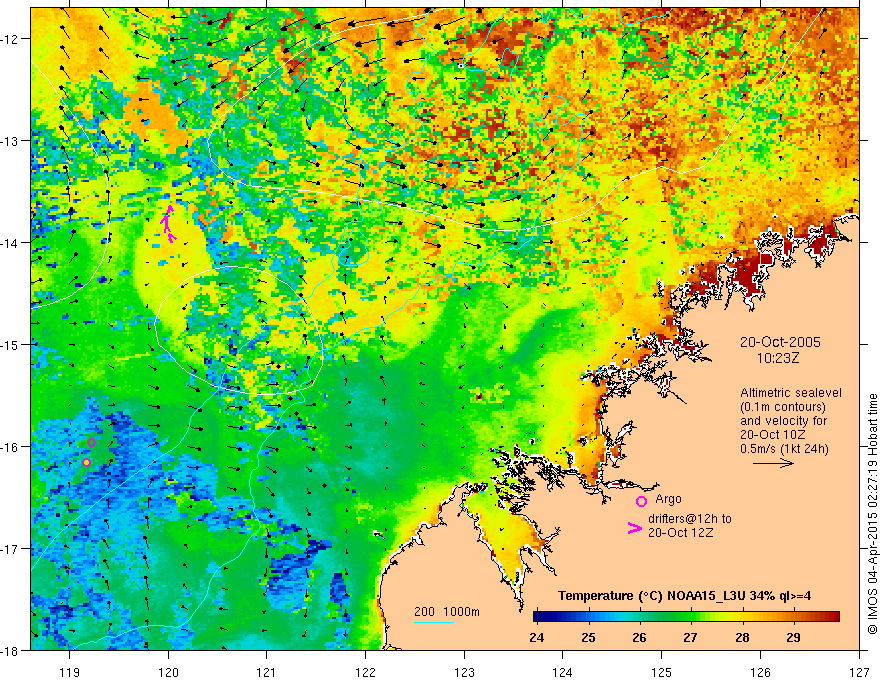The width and height of the screenshot is (880, 680).
Task: Click the colorbar tick label 25
Action: (588, 638)
